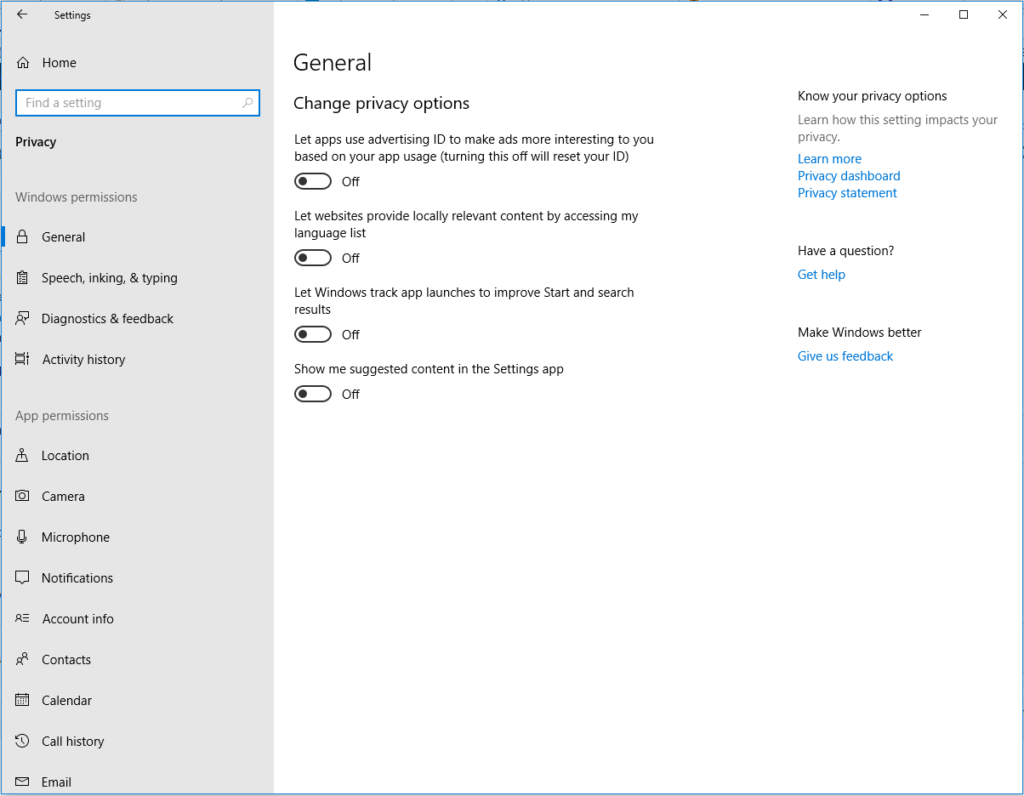Open Speech, inking, & typing settings
The width and height of the screenshot is (1024, 796).
coord(109,278)
